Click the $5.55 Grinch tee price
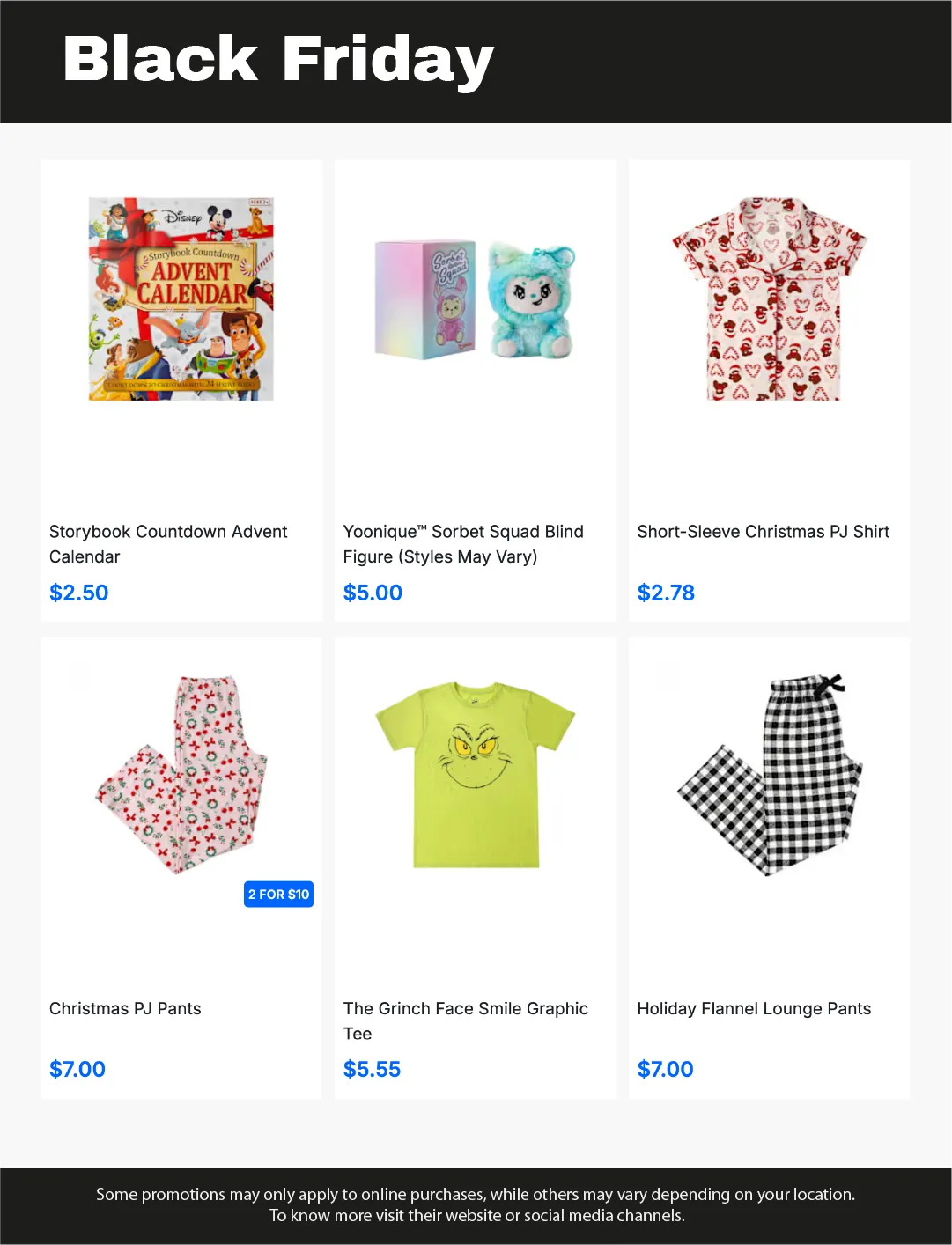 pos(372,1069)
